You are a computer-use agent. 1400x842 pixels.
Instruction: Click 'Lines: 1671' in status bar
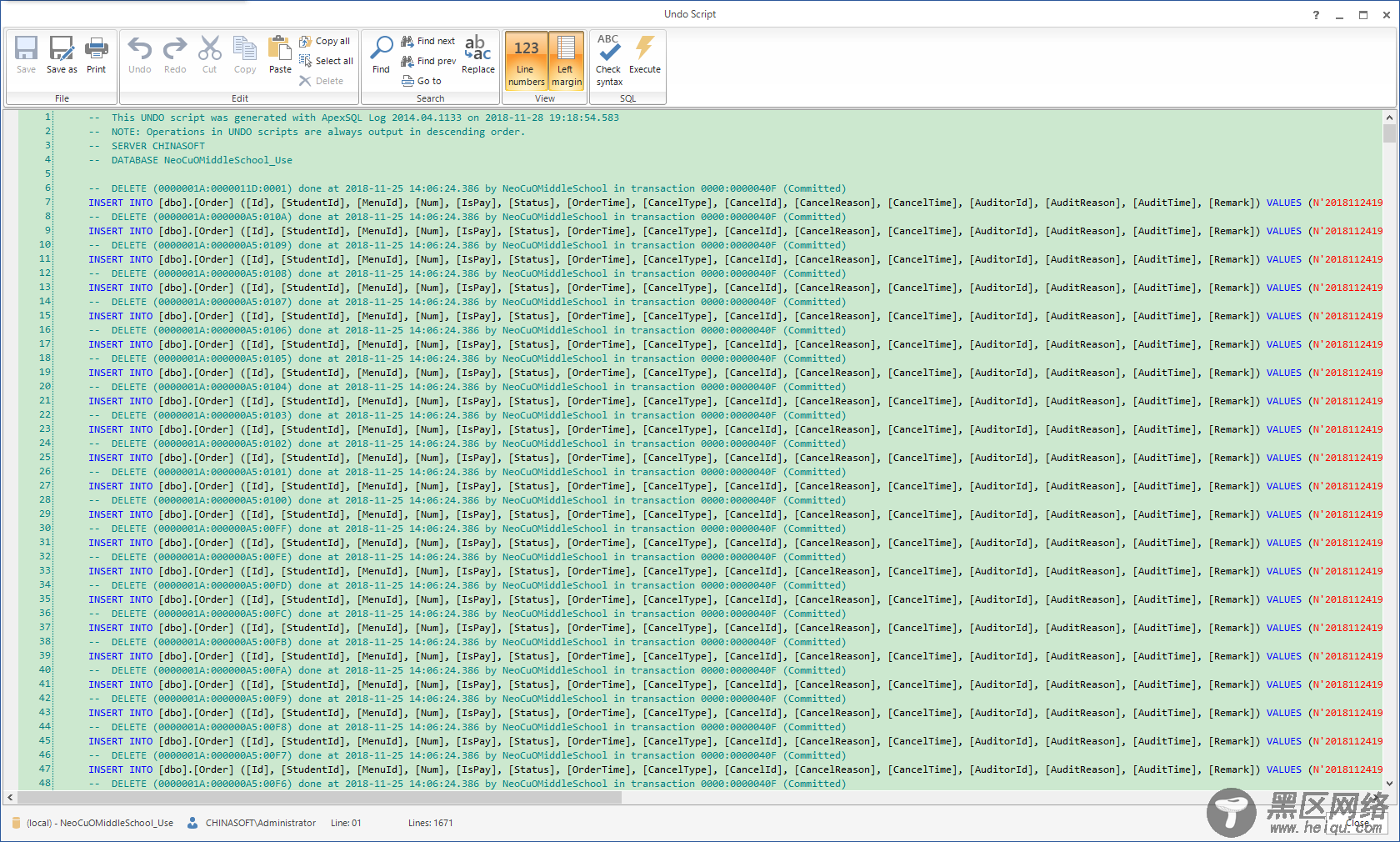431,823
